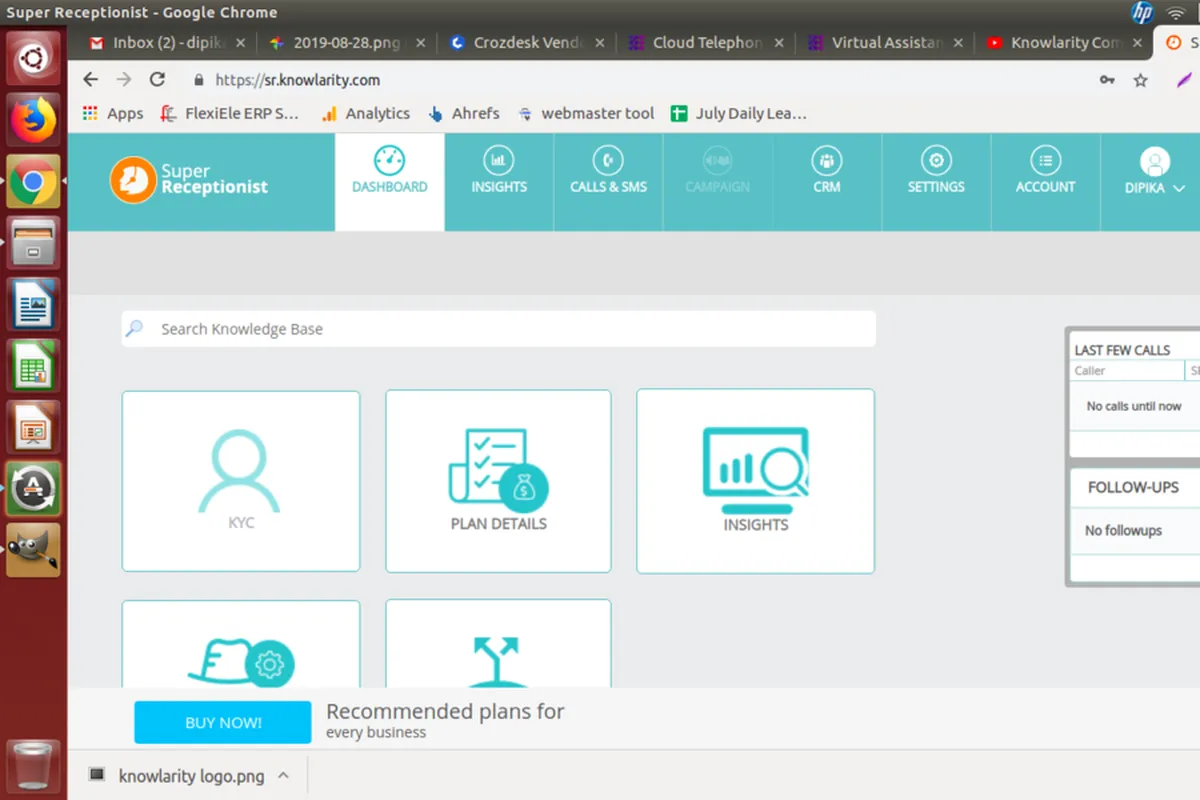Screen dimensions: 1200x800
Task: Click the search magnifier icon
Action: (135, 328)
